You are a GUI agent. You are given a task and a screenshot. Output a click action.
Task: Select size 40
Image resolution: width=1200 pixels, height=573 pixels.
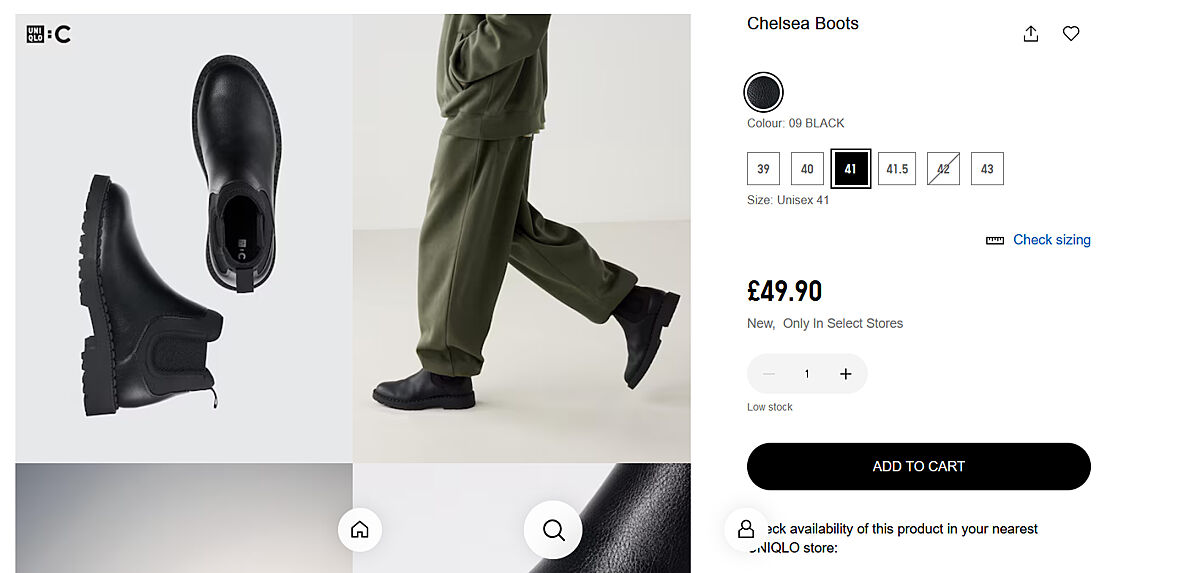(807, 169)
